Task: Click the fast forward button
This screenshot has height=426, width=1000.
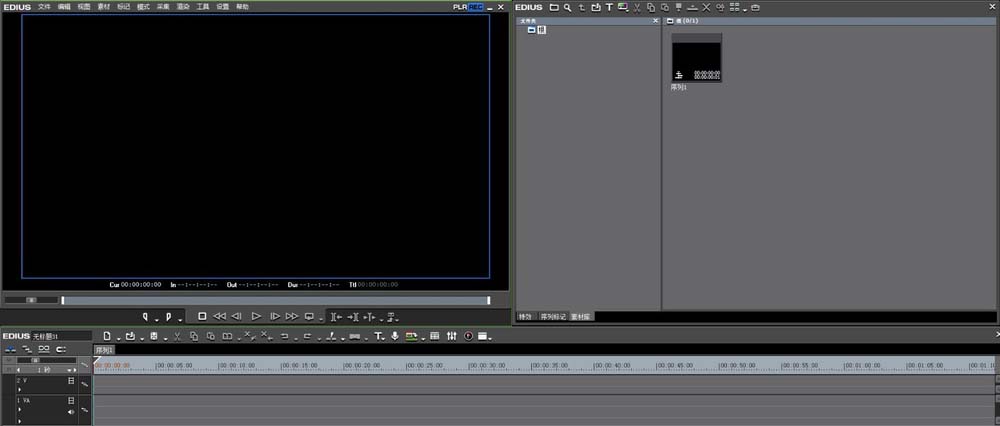Action: pyautogui.click(x=292, y=316)
